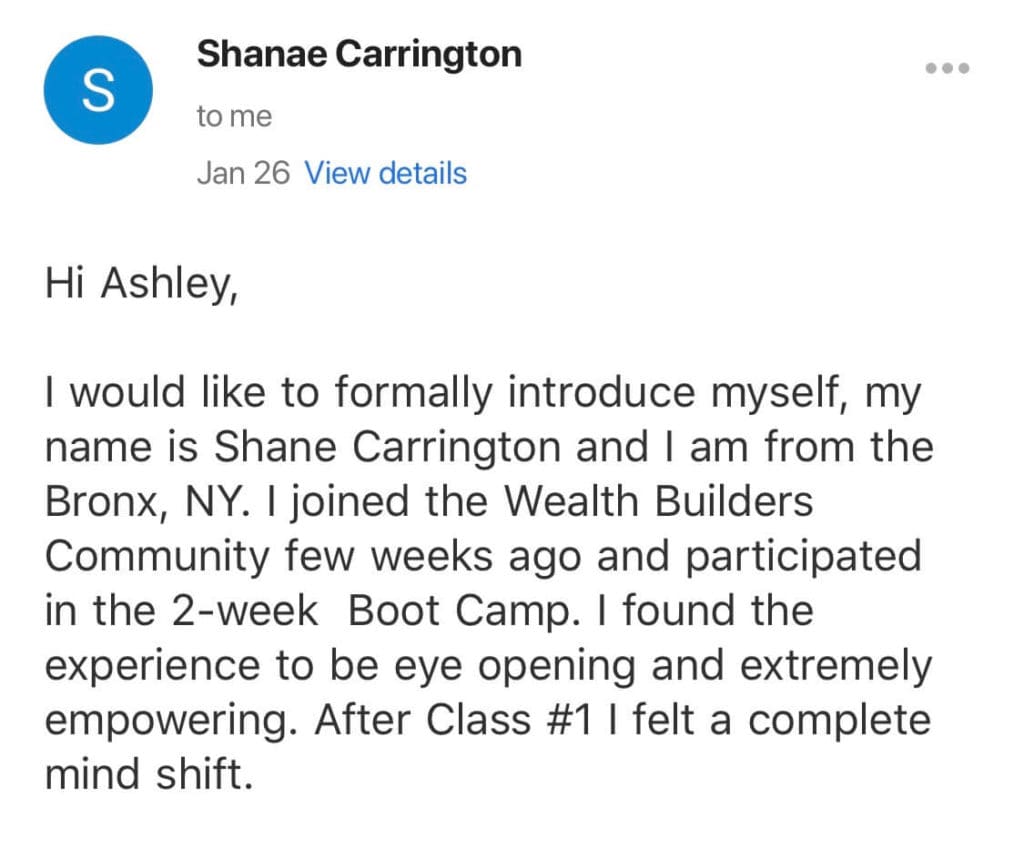Open the View details link
Viewport: 1024px width, 858px height.
[x=385, y=174]
